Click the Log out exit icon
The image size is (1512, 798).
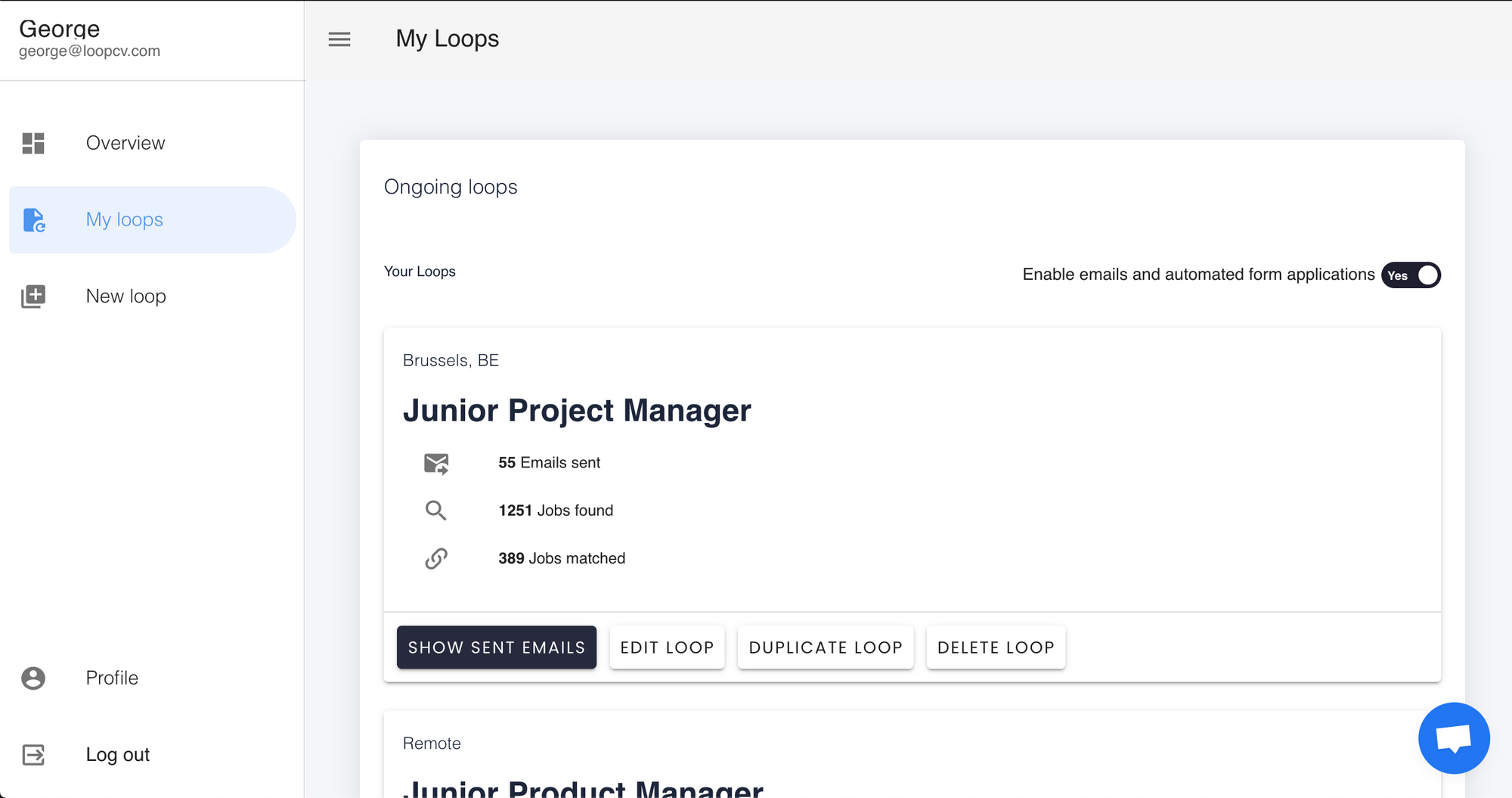point(33,755)
